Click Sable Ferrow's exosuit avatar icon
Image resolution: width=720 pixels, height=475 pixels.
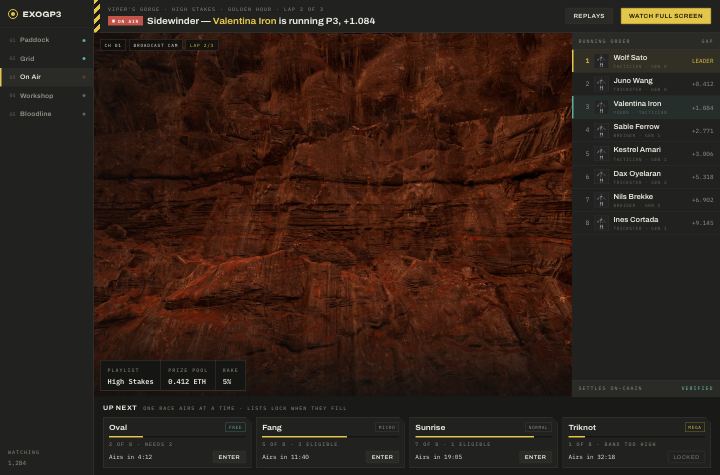click(601, 130)
